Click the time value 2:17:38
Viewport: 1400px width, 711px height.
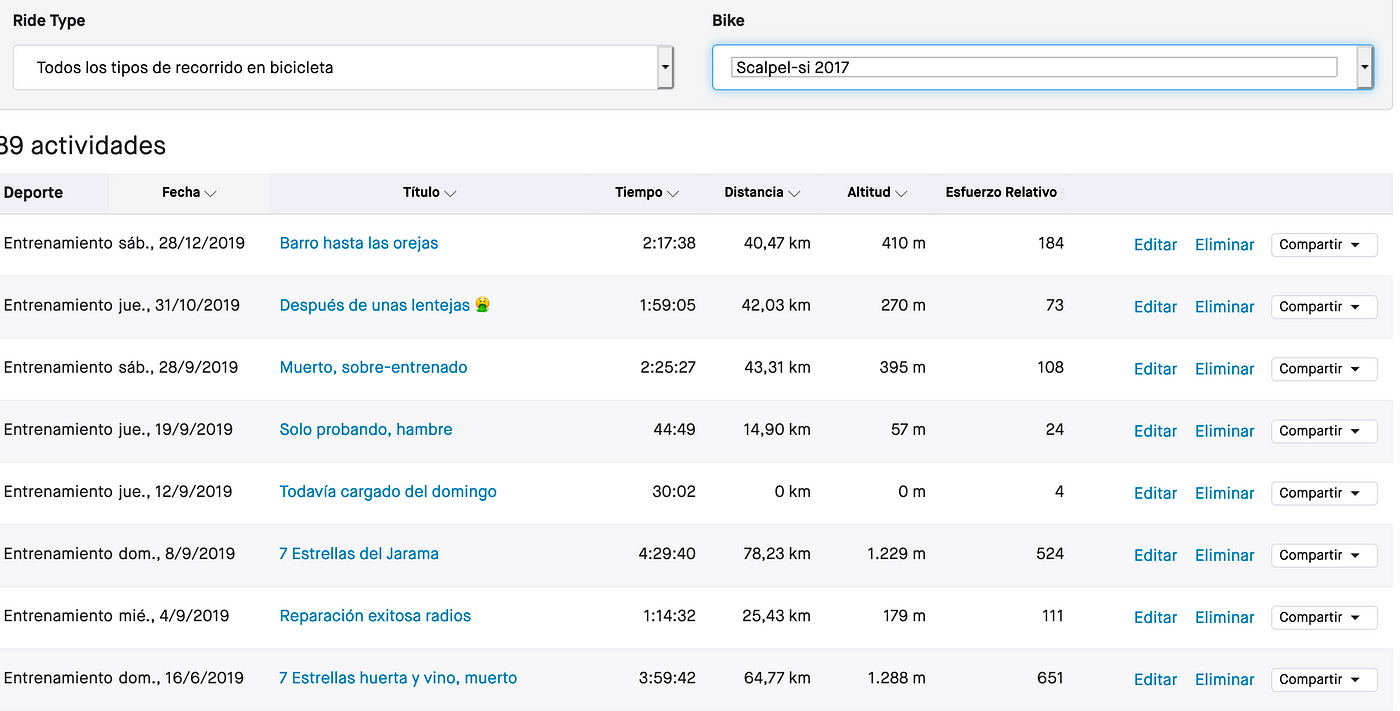pyautogui.click(x=667, y=243)
